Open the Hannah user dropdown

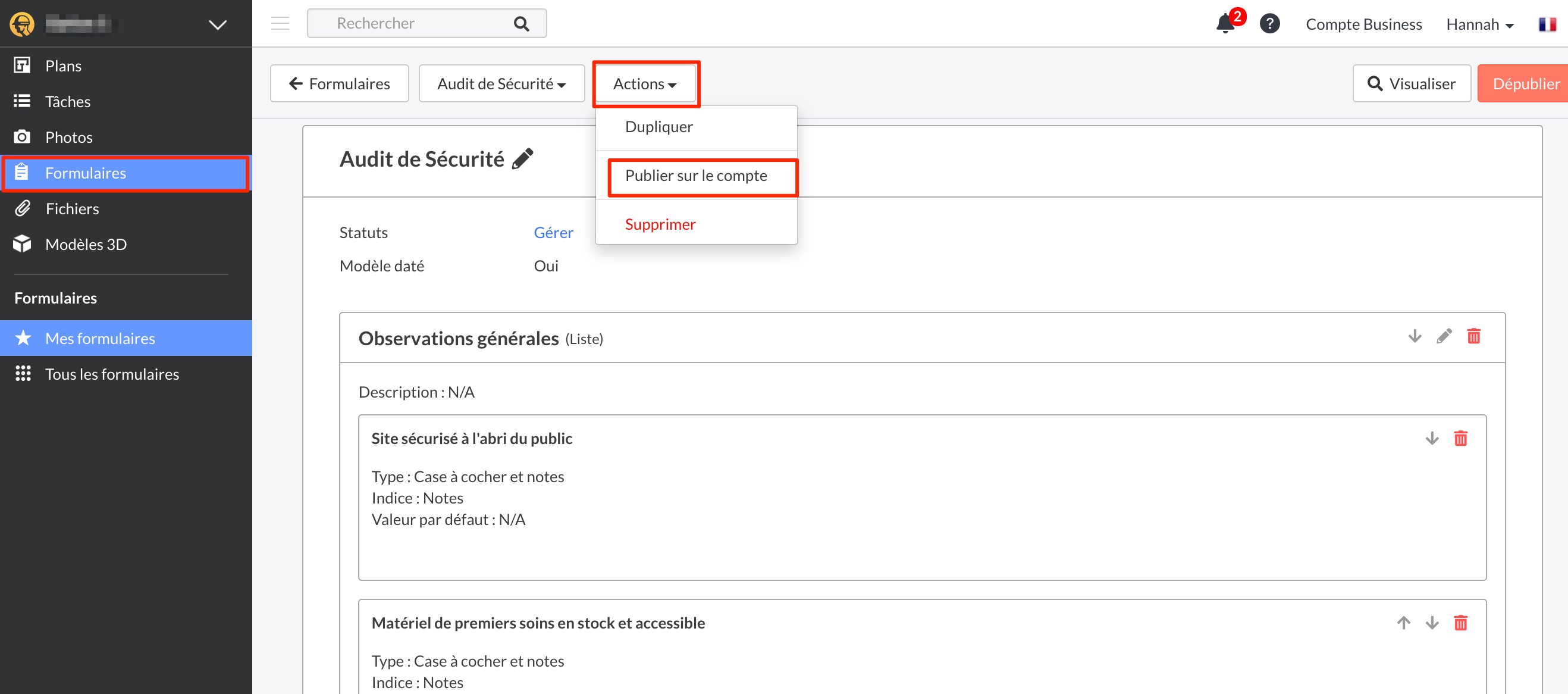[x=1480, y=24]
